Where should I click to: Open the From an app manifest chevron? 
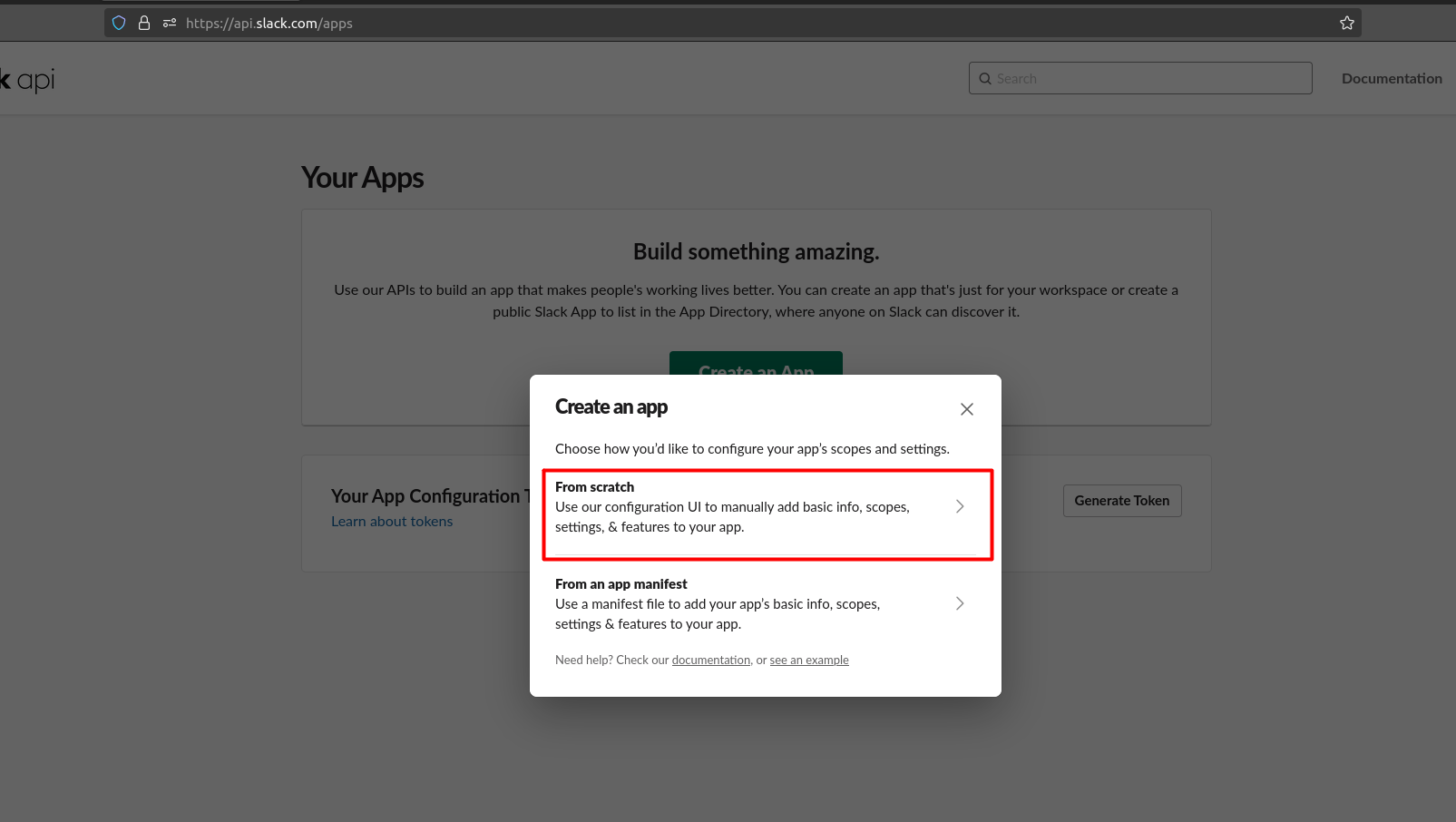point(960,603)
